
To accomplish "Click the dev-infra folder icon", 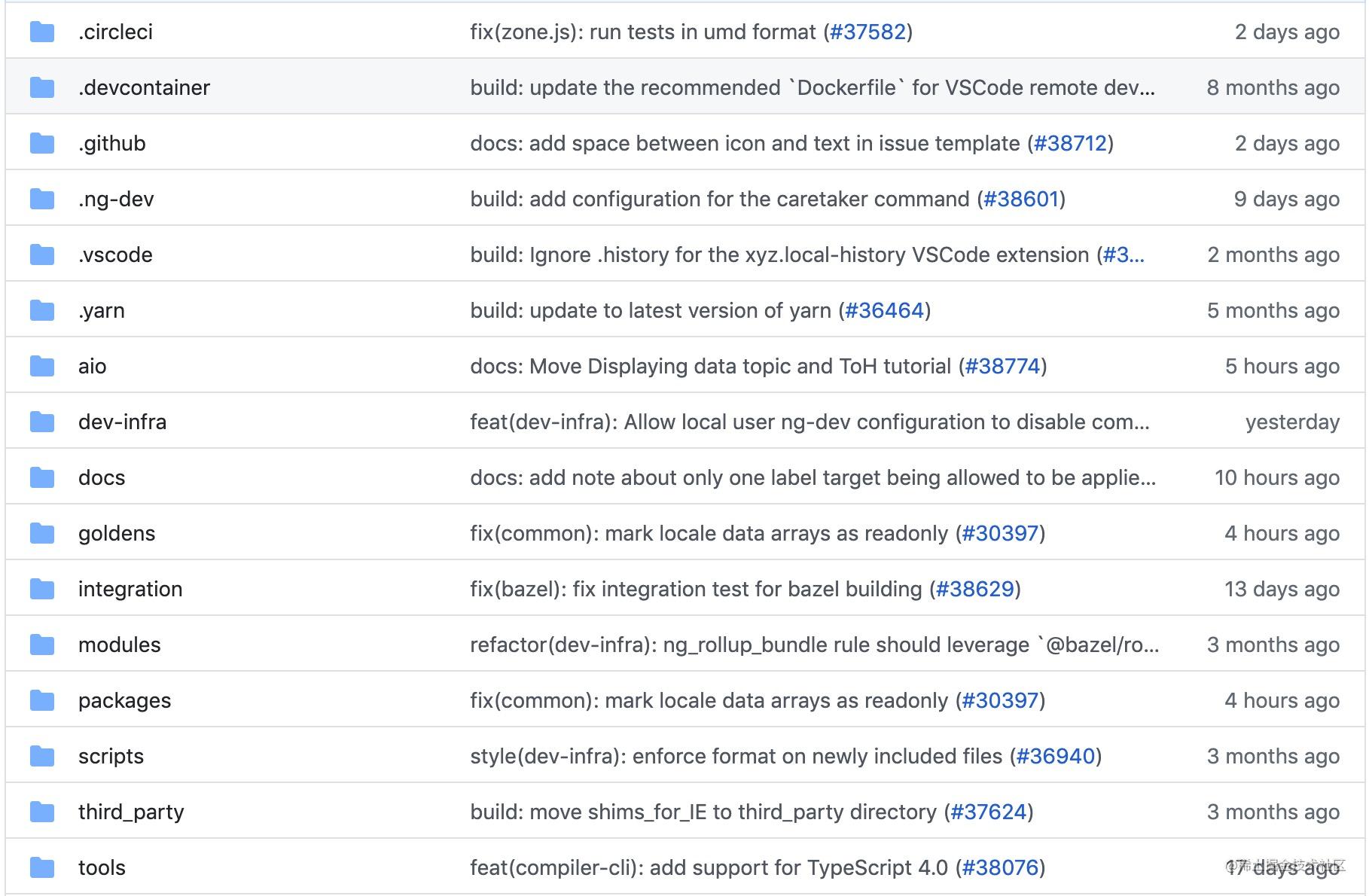I will (42, 421).
